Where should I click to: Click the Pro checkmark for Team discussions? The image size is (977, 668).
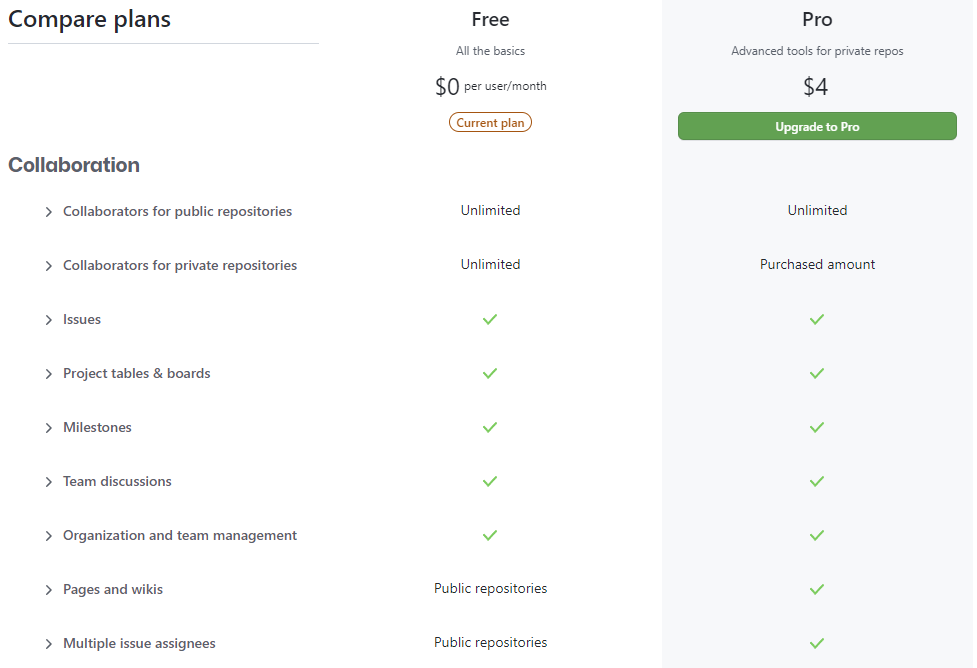click(x=816, y=481)
